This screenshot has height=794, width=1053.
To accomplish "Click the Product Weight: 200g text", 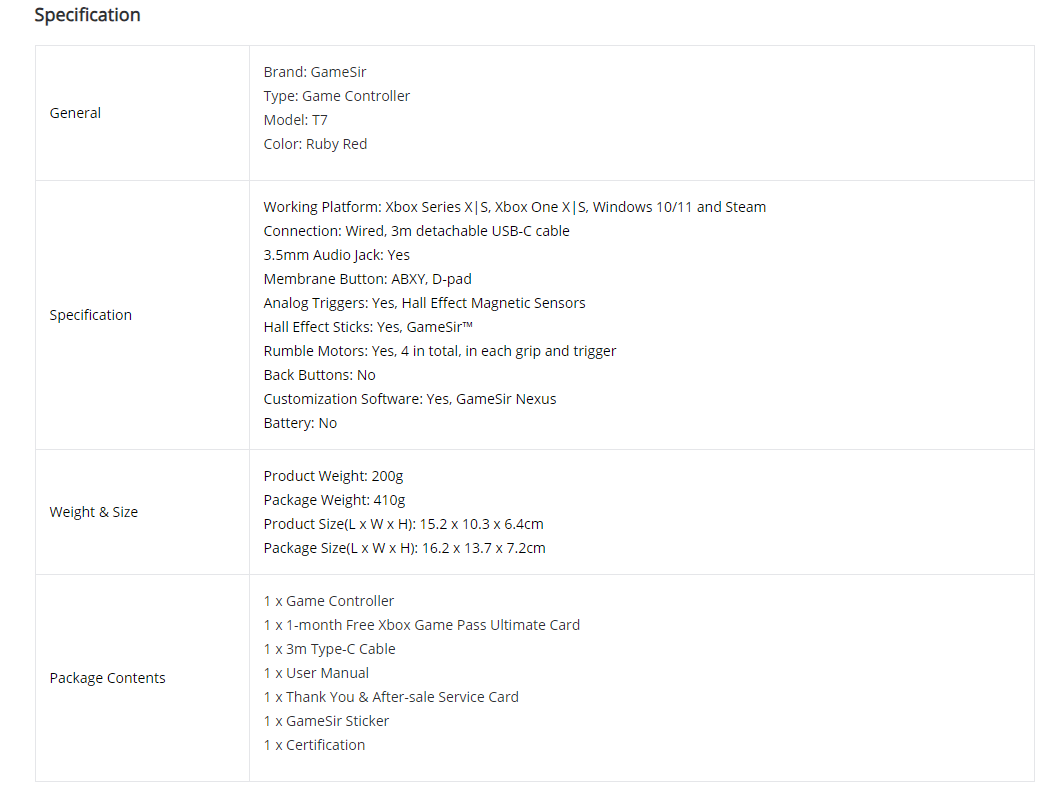I will (333, 476).
